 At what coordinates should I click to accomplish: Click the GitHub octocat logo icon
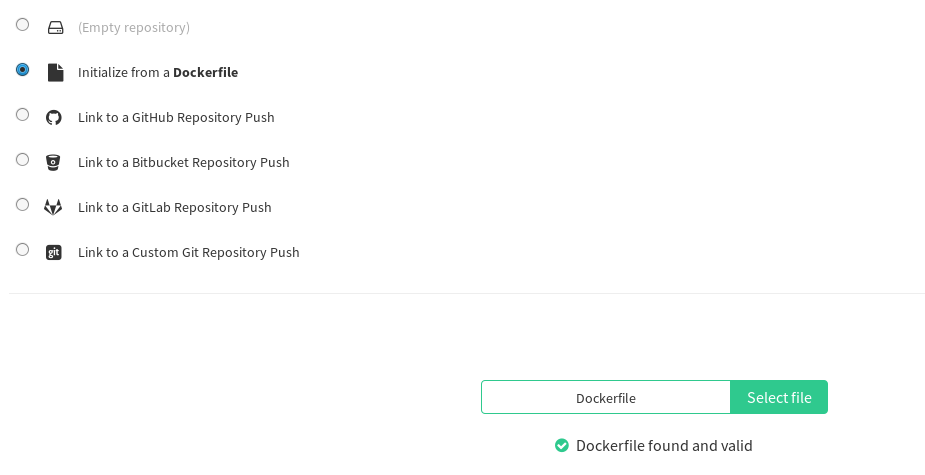point(54,117)
